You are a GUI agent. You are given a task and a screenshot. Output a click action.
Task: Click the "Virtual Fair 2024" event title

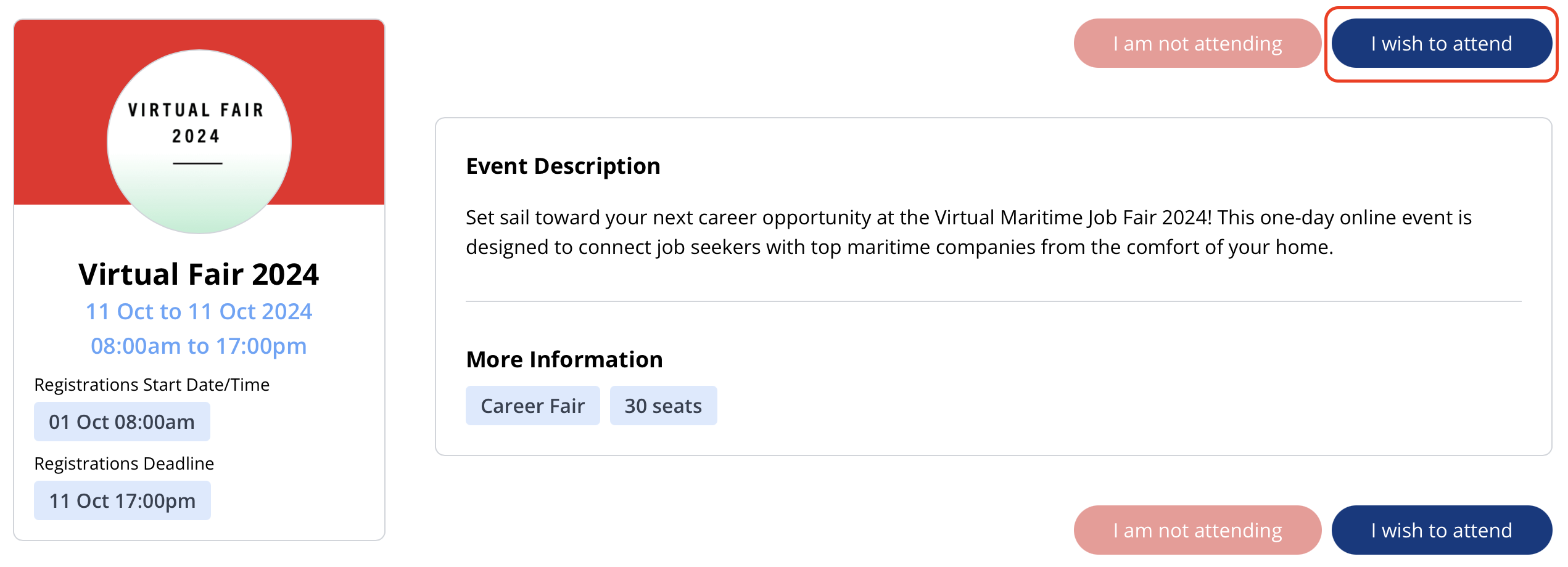pyautogui.click(x=199, y=274)
